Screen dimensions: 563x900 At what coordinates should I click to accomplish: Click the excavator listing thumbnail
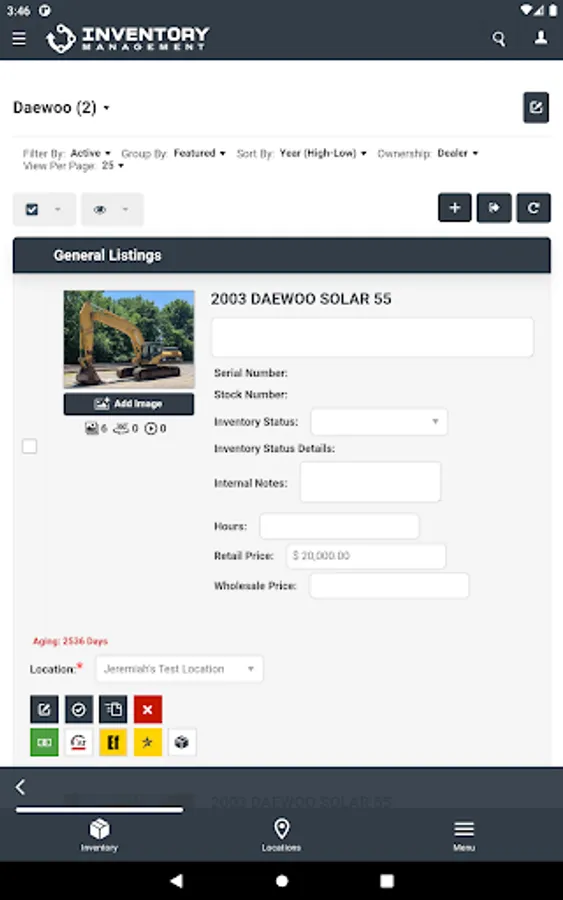point(129,339)
